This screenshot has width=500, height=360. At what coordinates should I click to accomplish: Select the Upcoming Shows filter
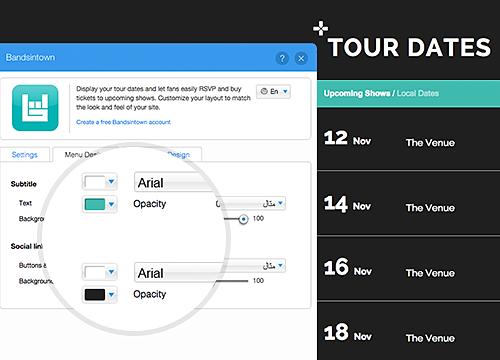(357, 93)
